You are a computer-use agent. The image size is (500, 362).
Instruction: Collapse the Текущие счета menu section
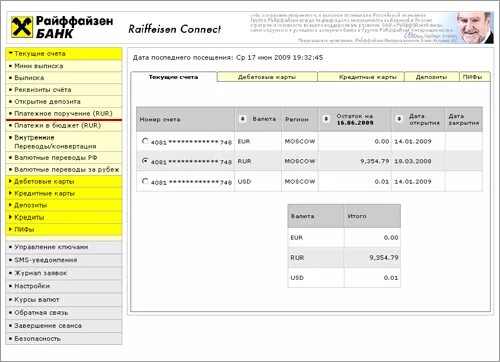point(64,54)
